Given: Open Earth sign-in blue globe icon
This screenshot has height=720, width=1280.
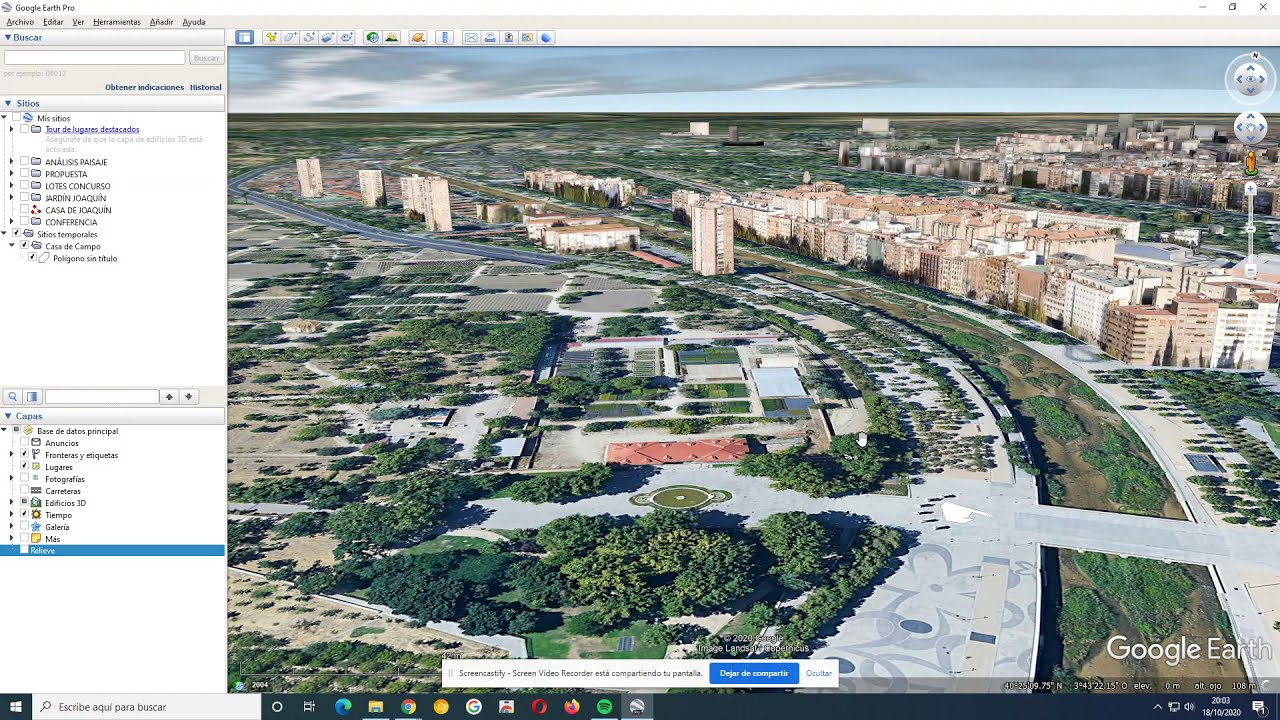Looking at the screenshot, I should [546, 37].
